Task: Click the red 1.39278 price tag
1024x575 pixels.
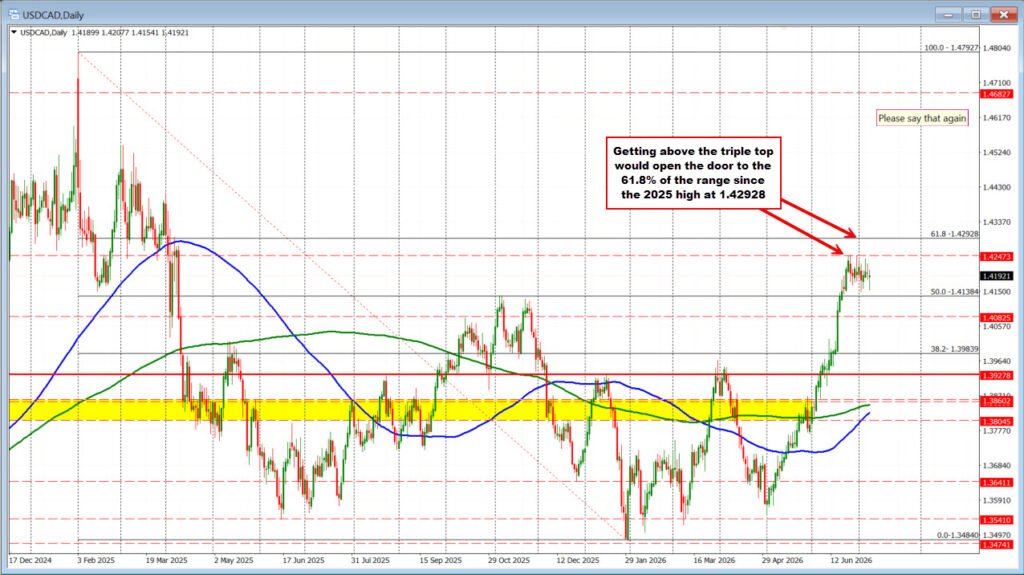Action: coord(997,376)
